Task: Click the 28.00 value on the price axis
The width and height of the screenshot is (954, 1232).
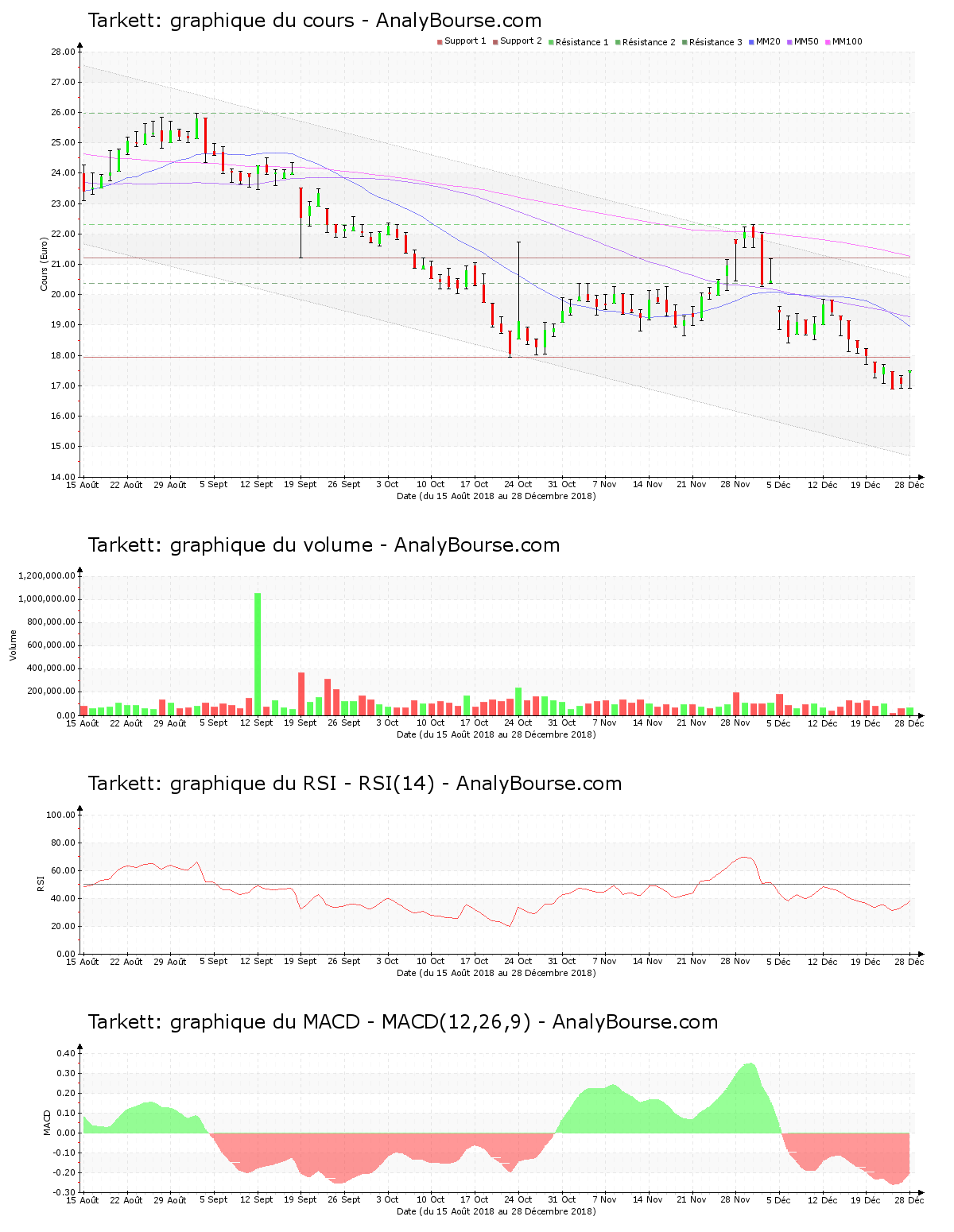Action: 63,52
